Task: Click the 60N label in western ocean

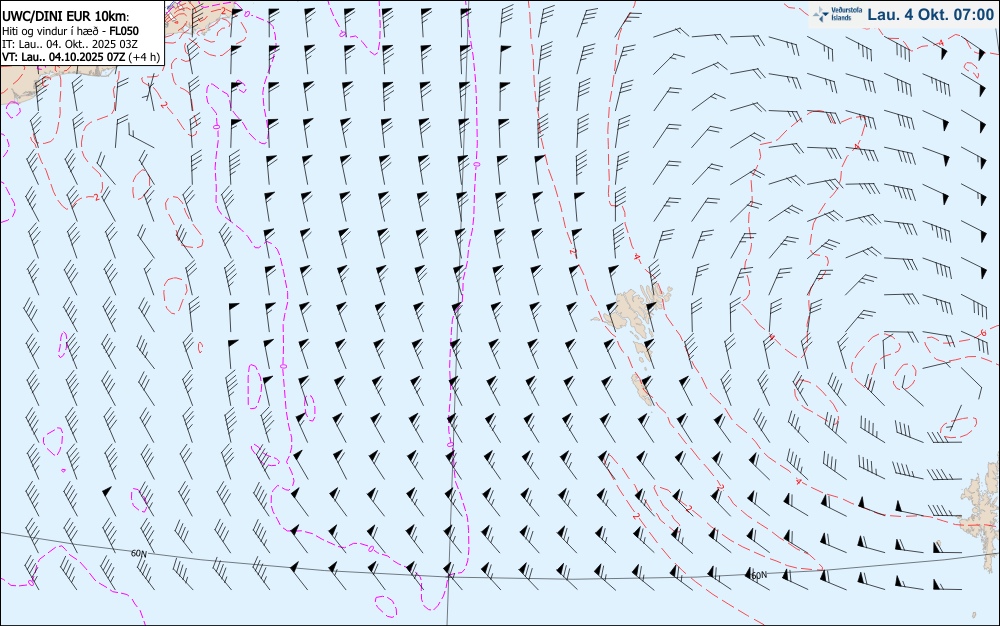Action: 139,553
